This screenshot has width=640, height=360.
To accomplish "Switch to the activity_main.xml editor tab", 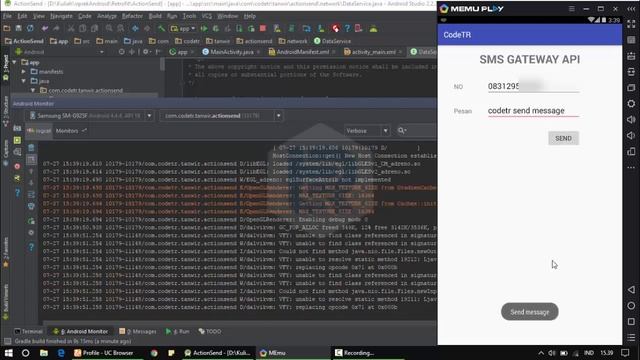I will [372, 52].
